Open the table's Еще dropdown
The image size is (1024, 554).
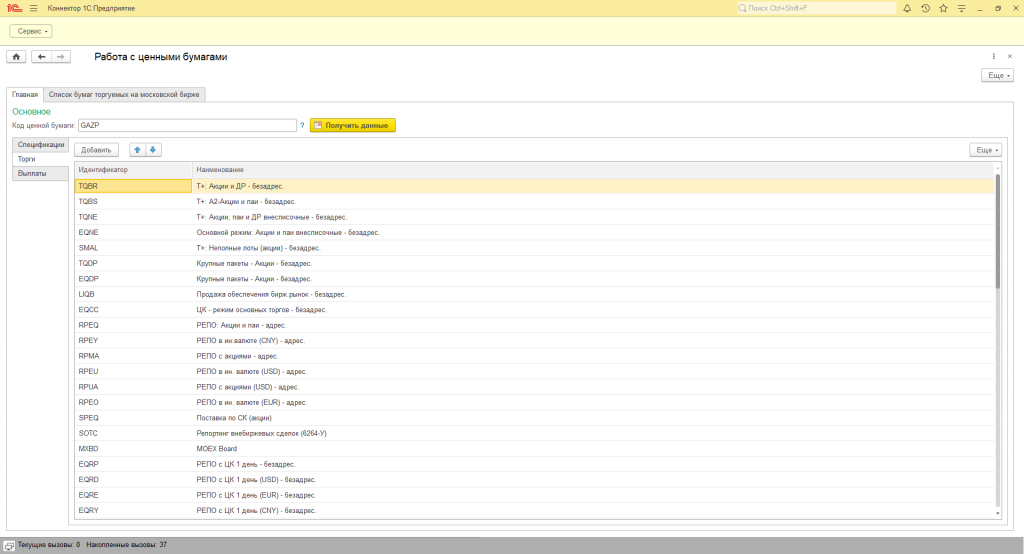click(x=985, y=150)
